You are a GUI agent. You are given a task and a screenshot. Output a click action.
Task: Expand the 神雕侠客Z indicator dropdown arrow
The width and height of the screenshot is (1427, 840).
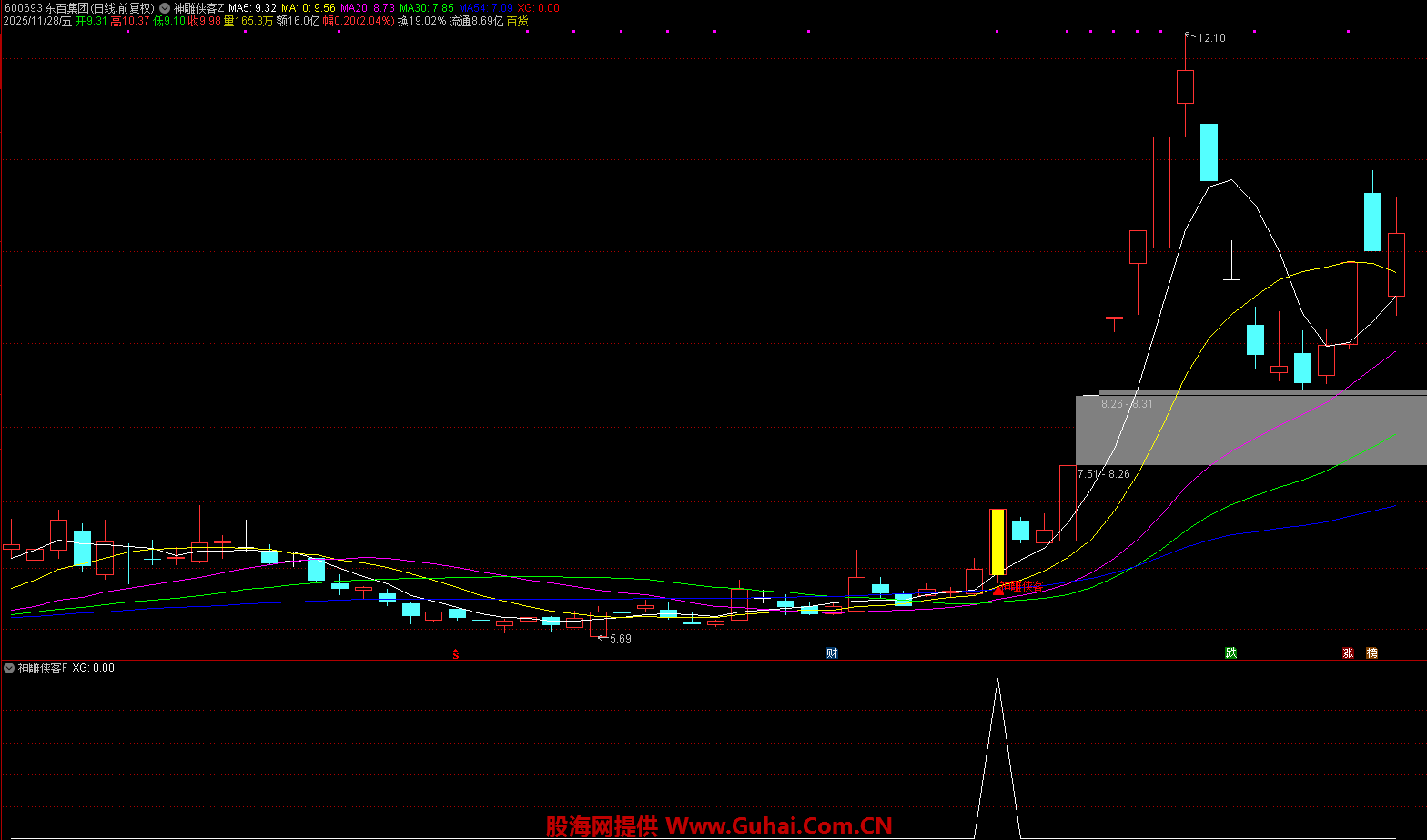pyautogui.click(x=165, y=7)
